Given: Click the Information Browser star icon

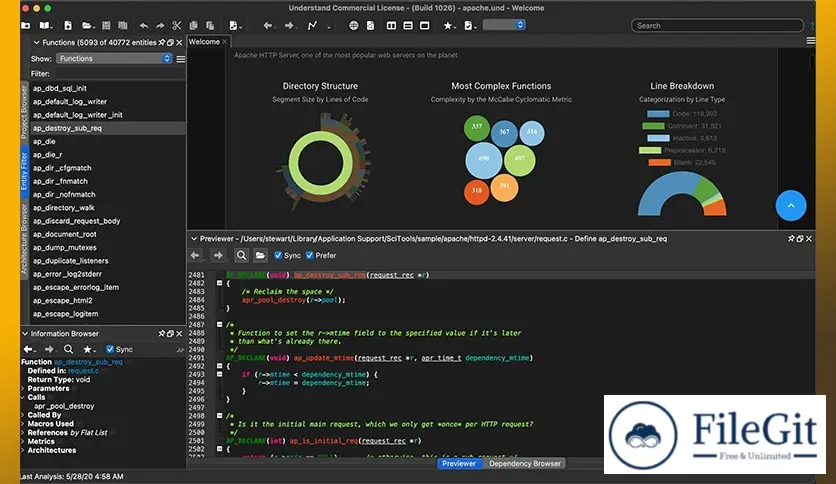Looking at the screenshot, I should click(x=88, y=350).
